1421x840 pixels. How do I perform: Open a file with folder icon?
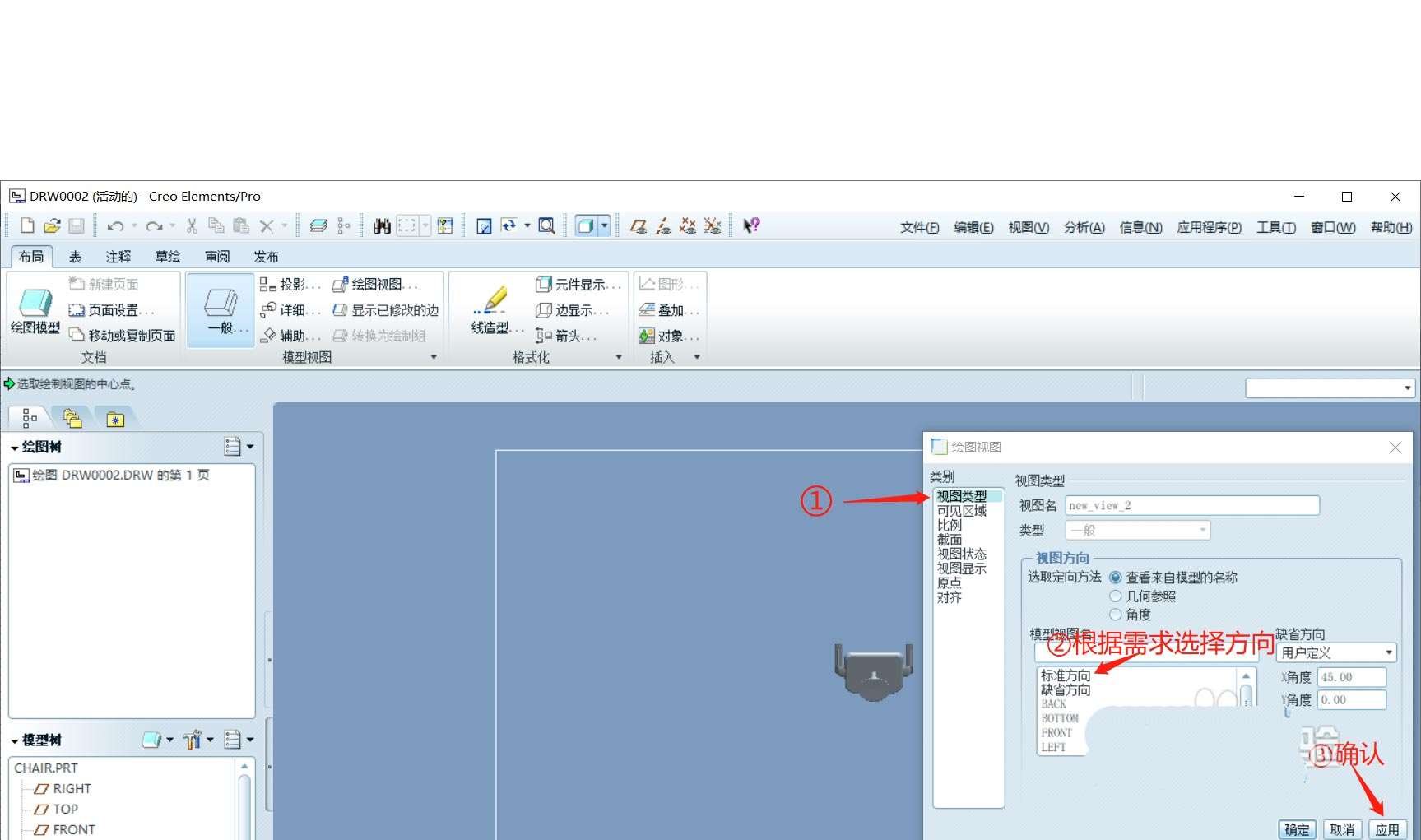coord(52,225)
